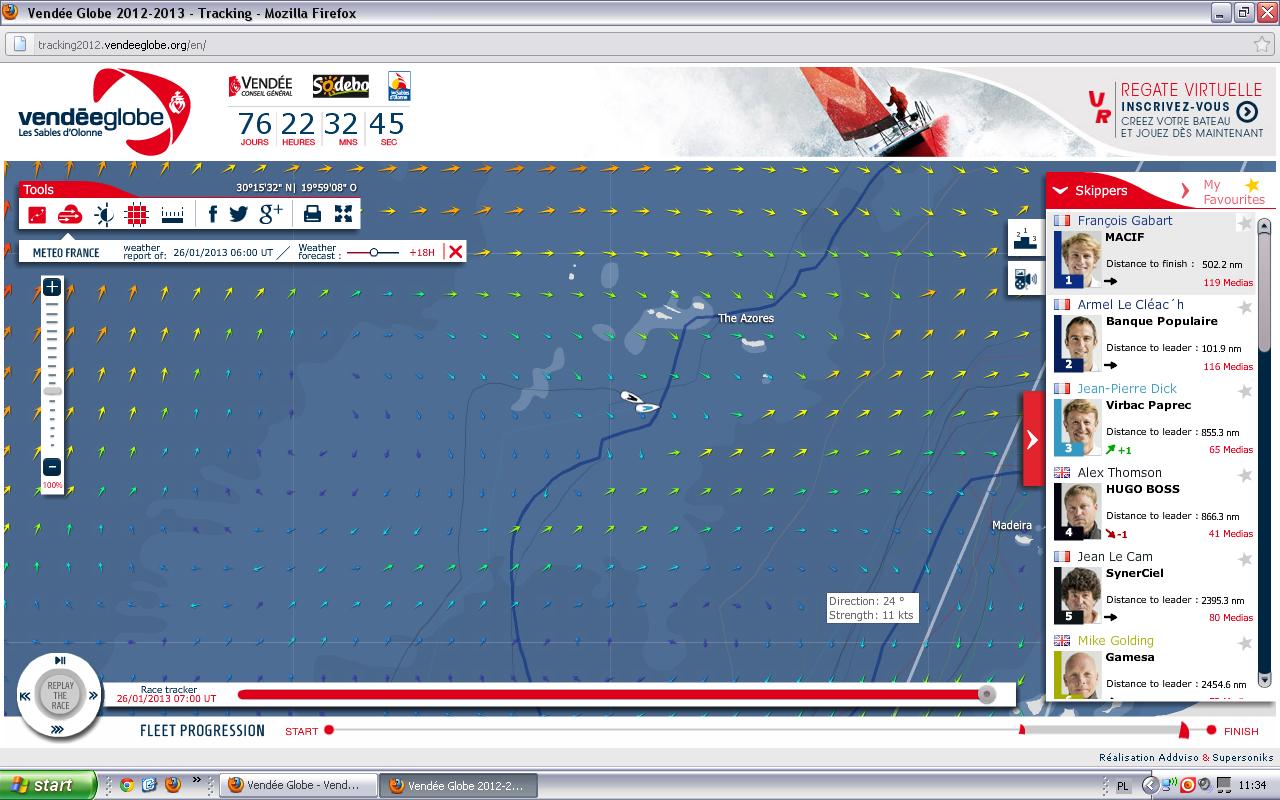The image size is (1280, 800).
Task: Select François Gabart's portrait thumbnail
Action: click(1080, 259)
